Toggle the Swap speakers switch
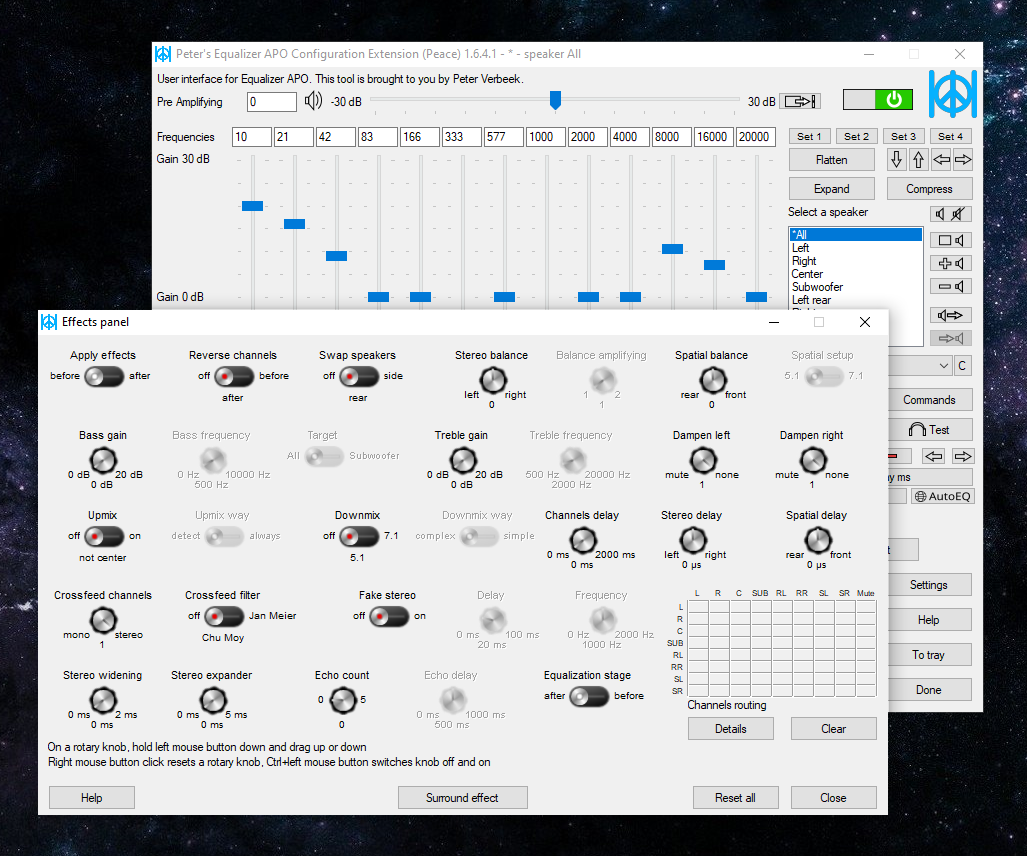The image size is (1027, 856). pyautogui.click(x=359, y=376)
